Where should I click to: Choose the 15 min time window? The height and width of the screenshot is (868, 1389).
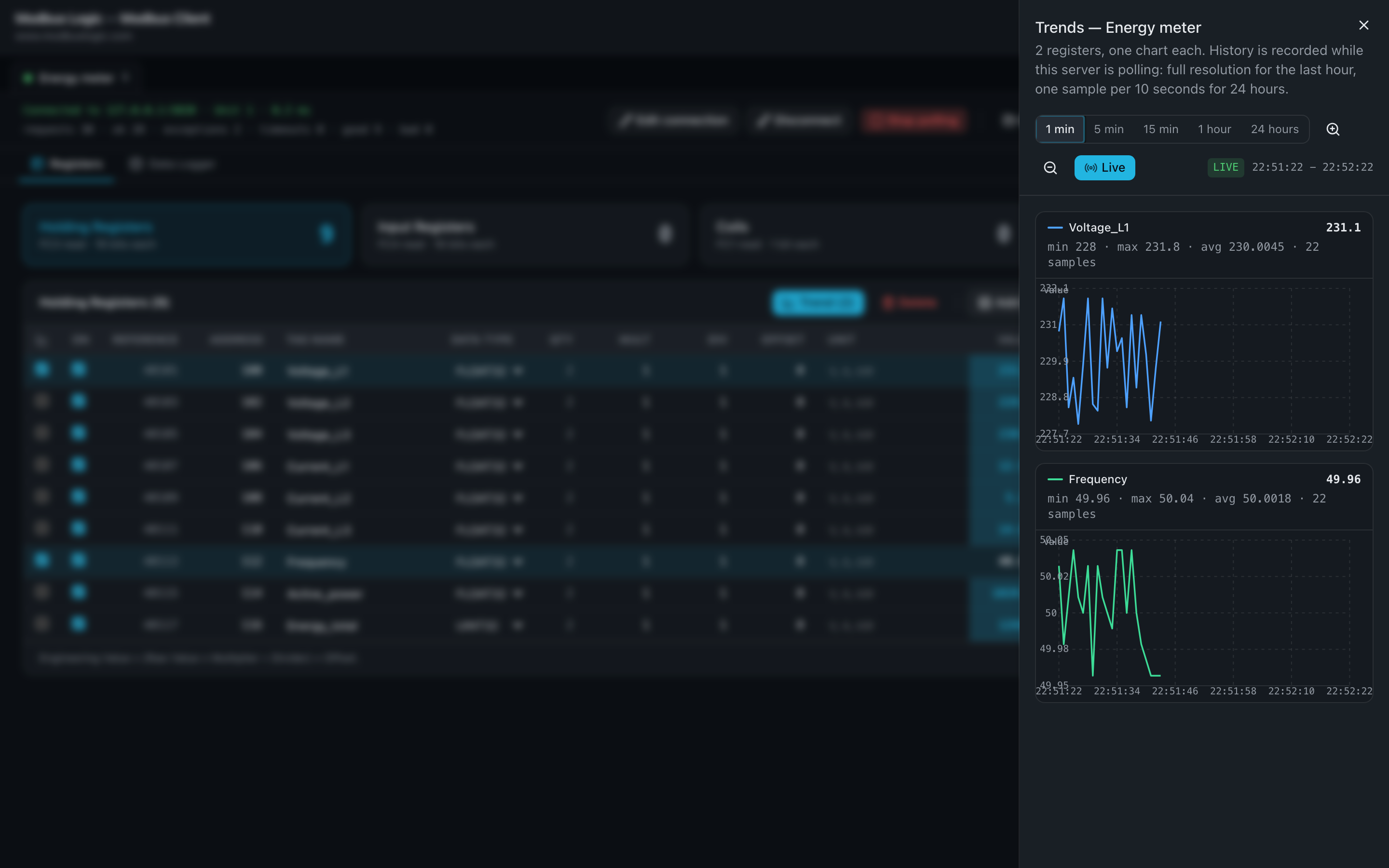[1160, 129]
